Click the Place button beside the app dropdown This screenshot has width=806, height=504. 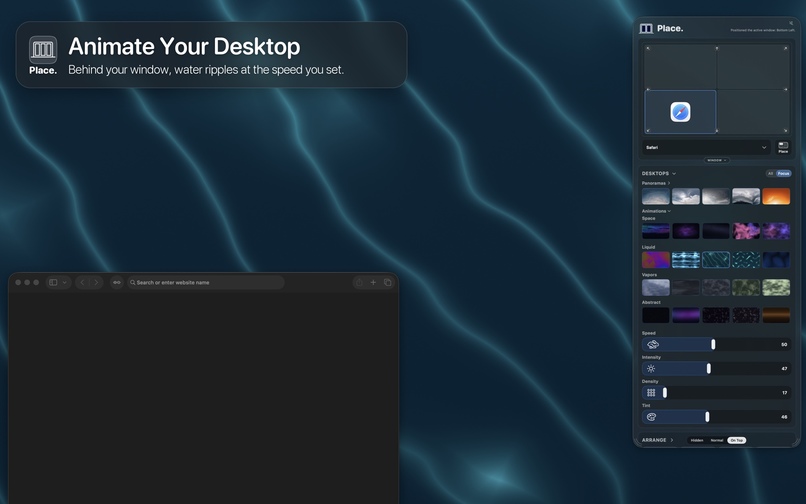pyautogui.click(x=783, y=148)
